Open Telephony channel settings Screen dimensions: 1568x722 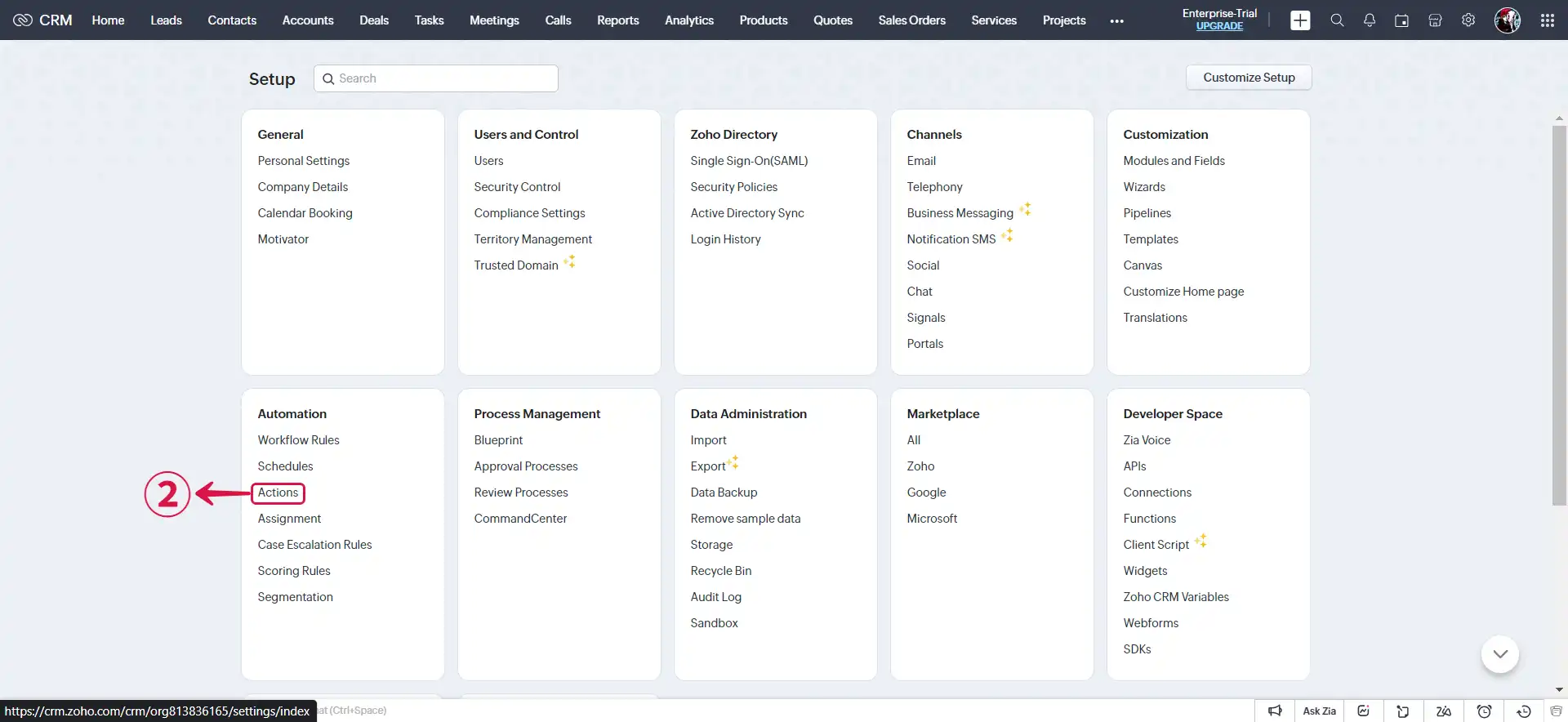coord(934,187)
